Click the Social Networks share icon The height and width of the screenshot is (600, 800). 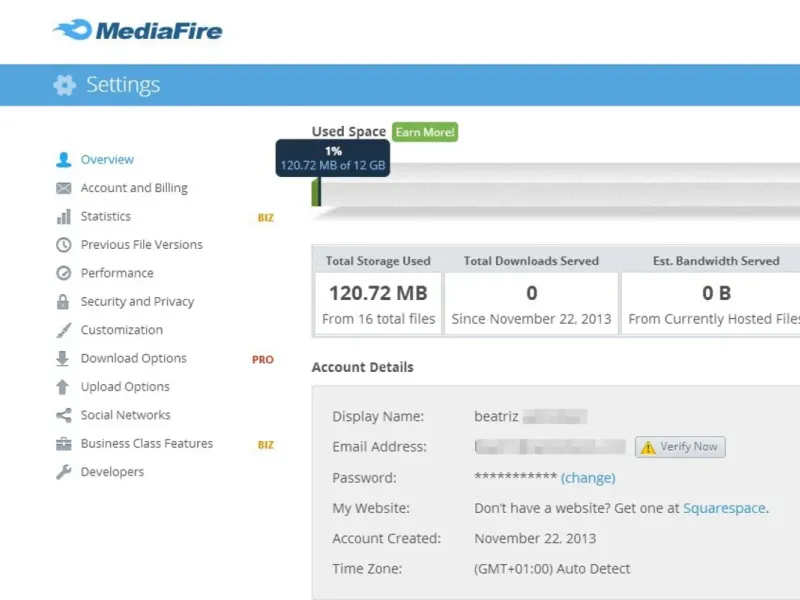tap(64, 415)
